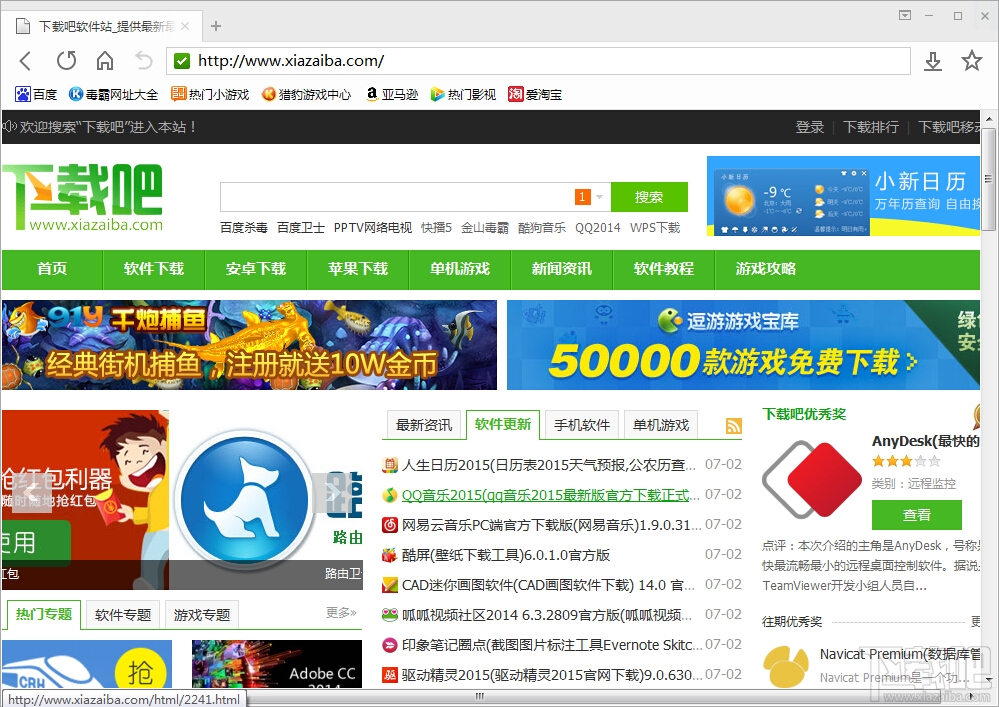The image size is (999, 707).
Task: Select the 热门专题 tab
Action: tap(44, 614)
